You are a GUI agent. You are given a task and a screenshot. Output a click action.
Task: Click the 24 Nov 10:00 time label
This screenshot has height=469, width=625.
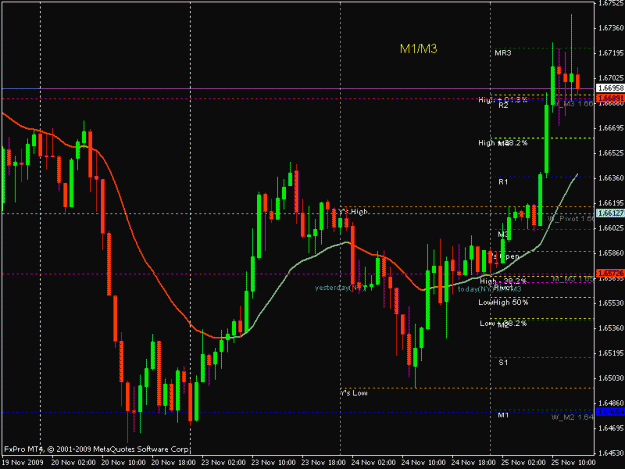pyautogui.click(x=423, y=462)
